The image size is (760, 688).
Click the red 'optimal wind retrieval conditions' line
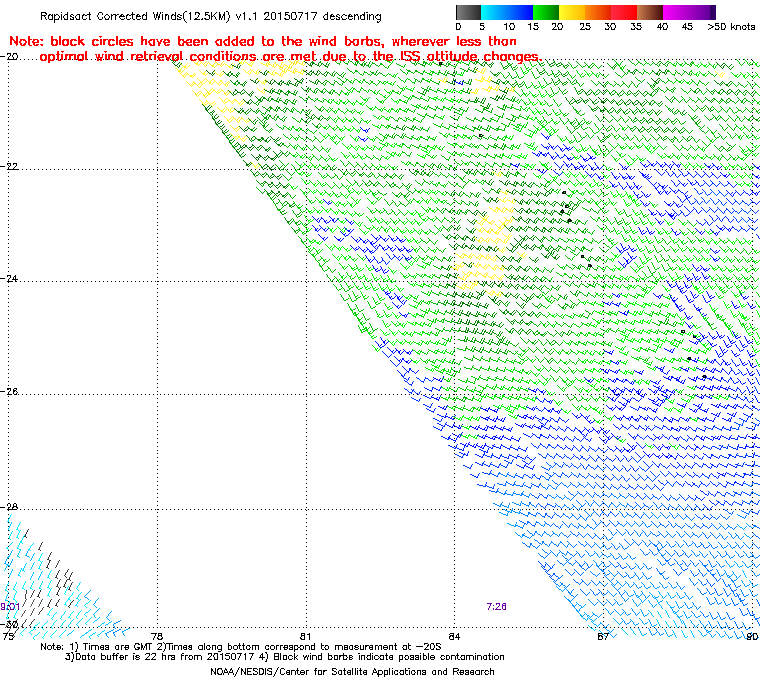[290, 57]
